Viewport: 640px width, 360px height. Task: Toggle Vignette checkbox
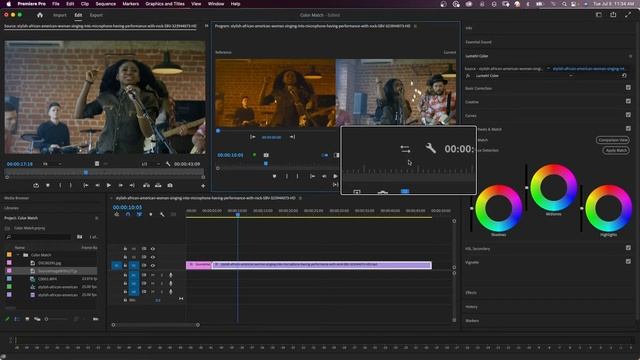628,261
